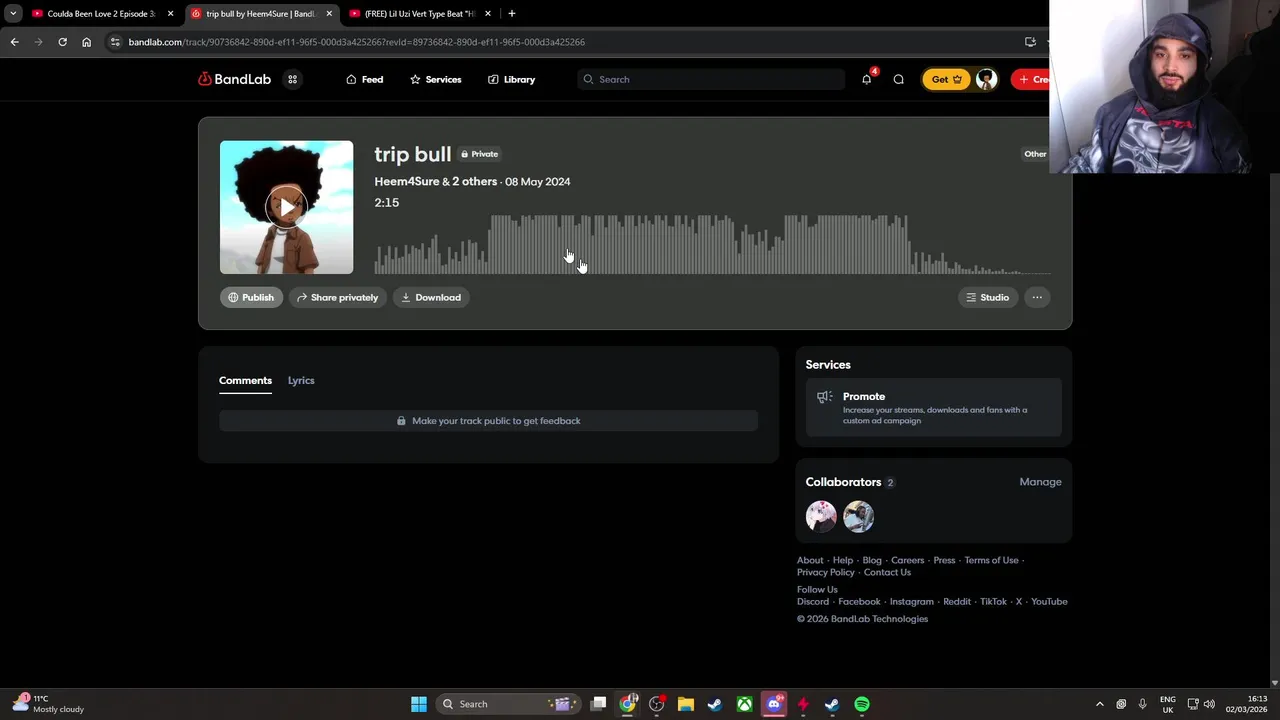
Task: Open the YouTube footer link
Action: (1049, 601)
